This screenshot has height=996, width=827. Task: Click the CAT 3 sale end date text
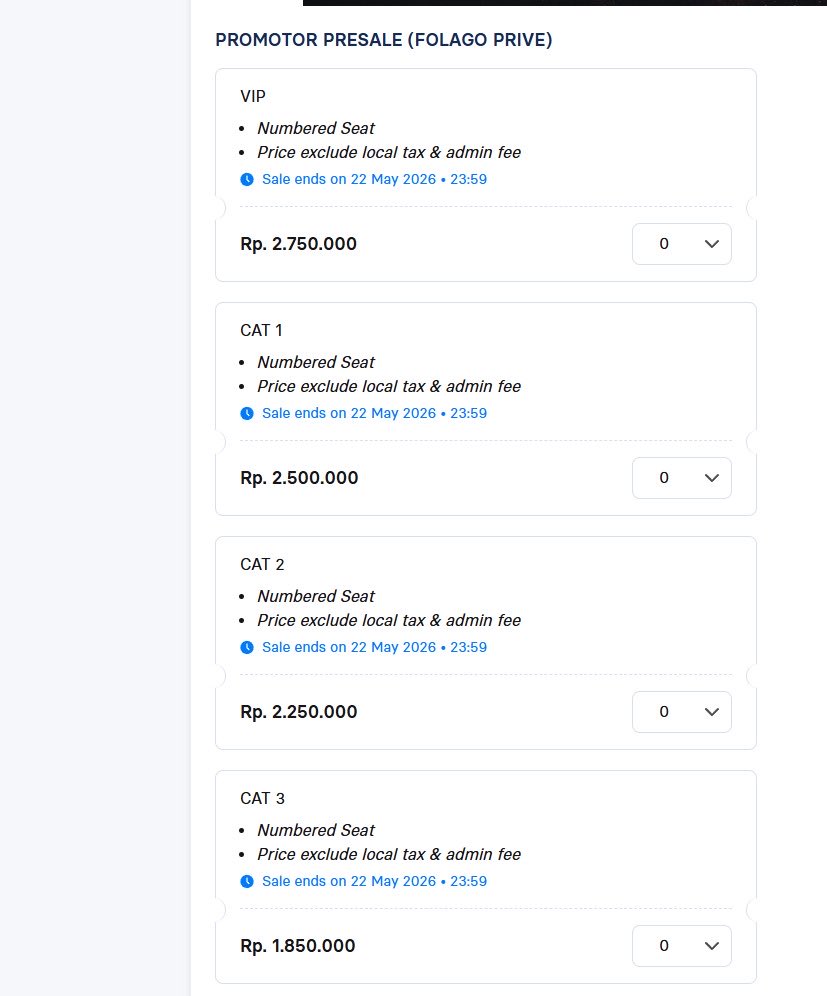point(374,881)
